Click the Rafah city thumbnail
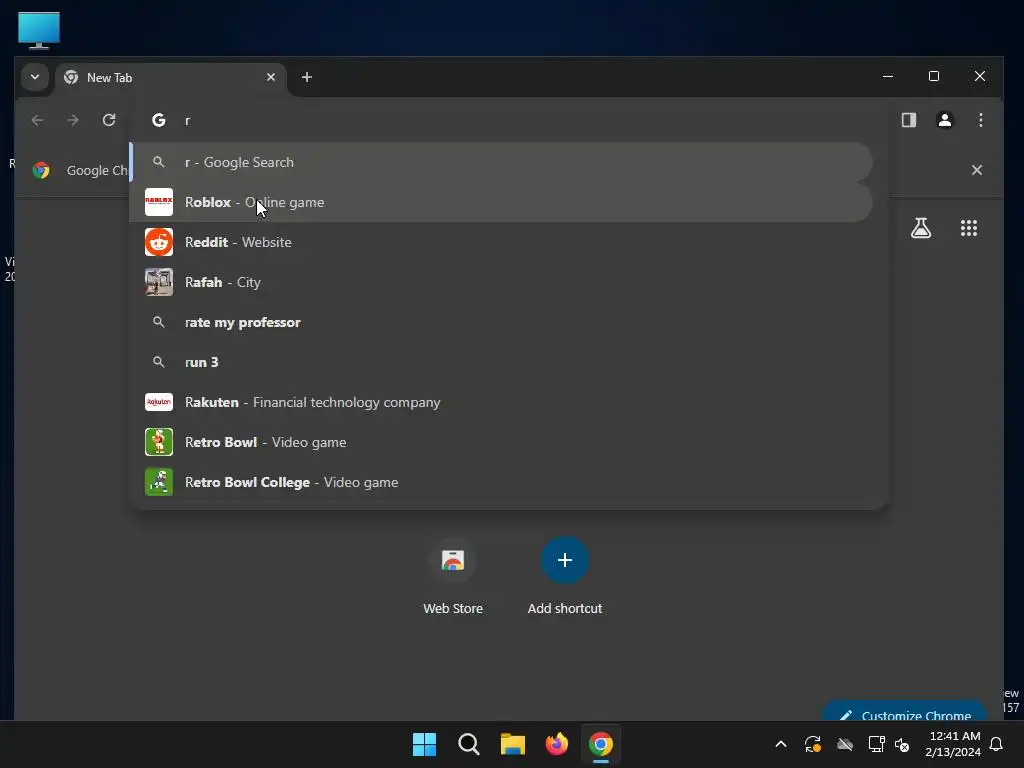The height and width of the screenshot is (768, 1024). [x=159, y=282]
